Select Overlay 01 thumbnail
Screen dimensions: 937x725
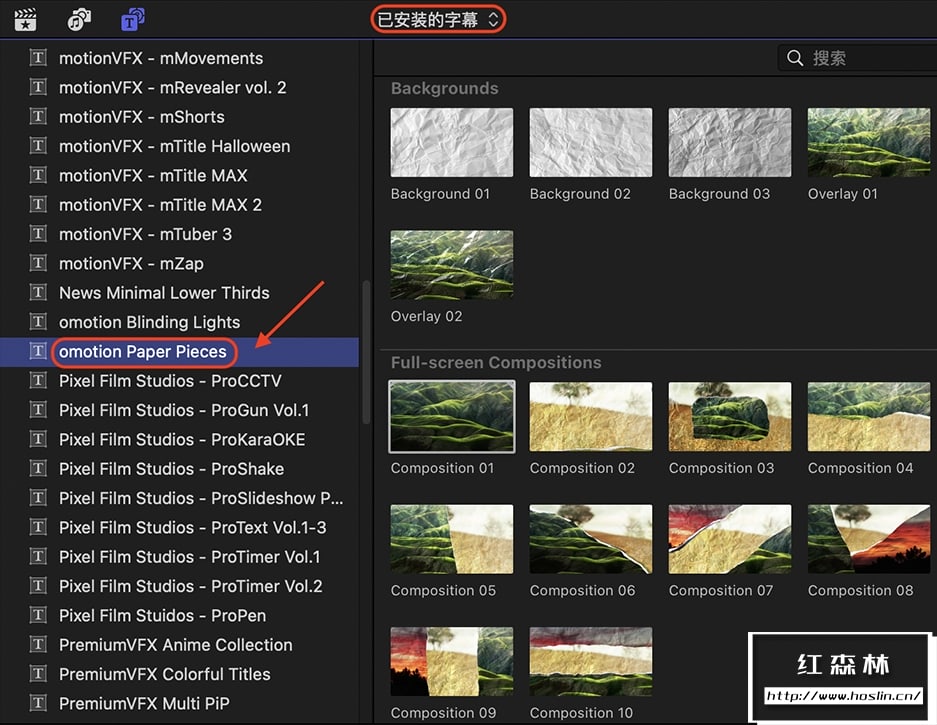tap(869, 142)
